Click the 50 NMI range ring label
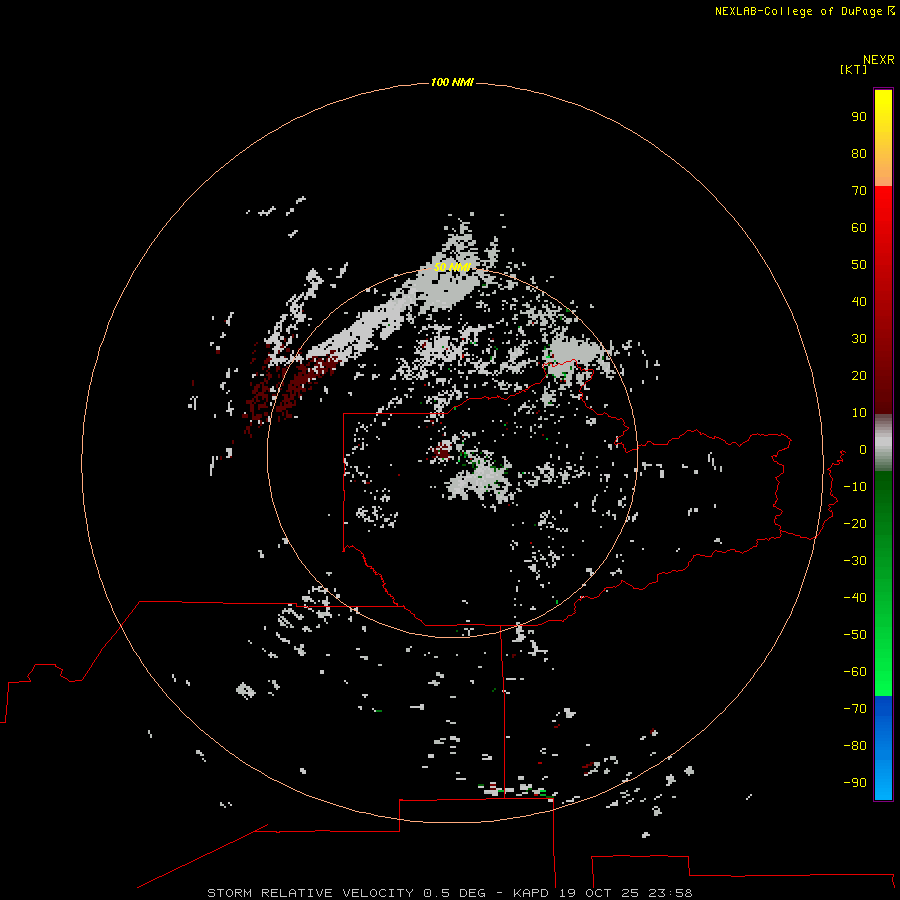The width and height of the screenshot is (900, 900). click(x=452, y=267)
